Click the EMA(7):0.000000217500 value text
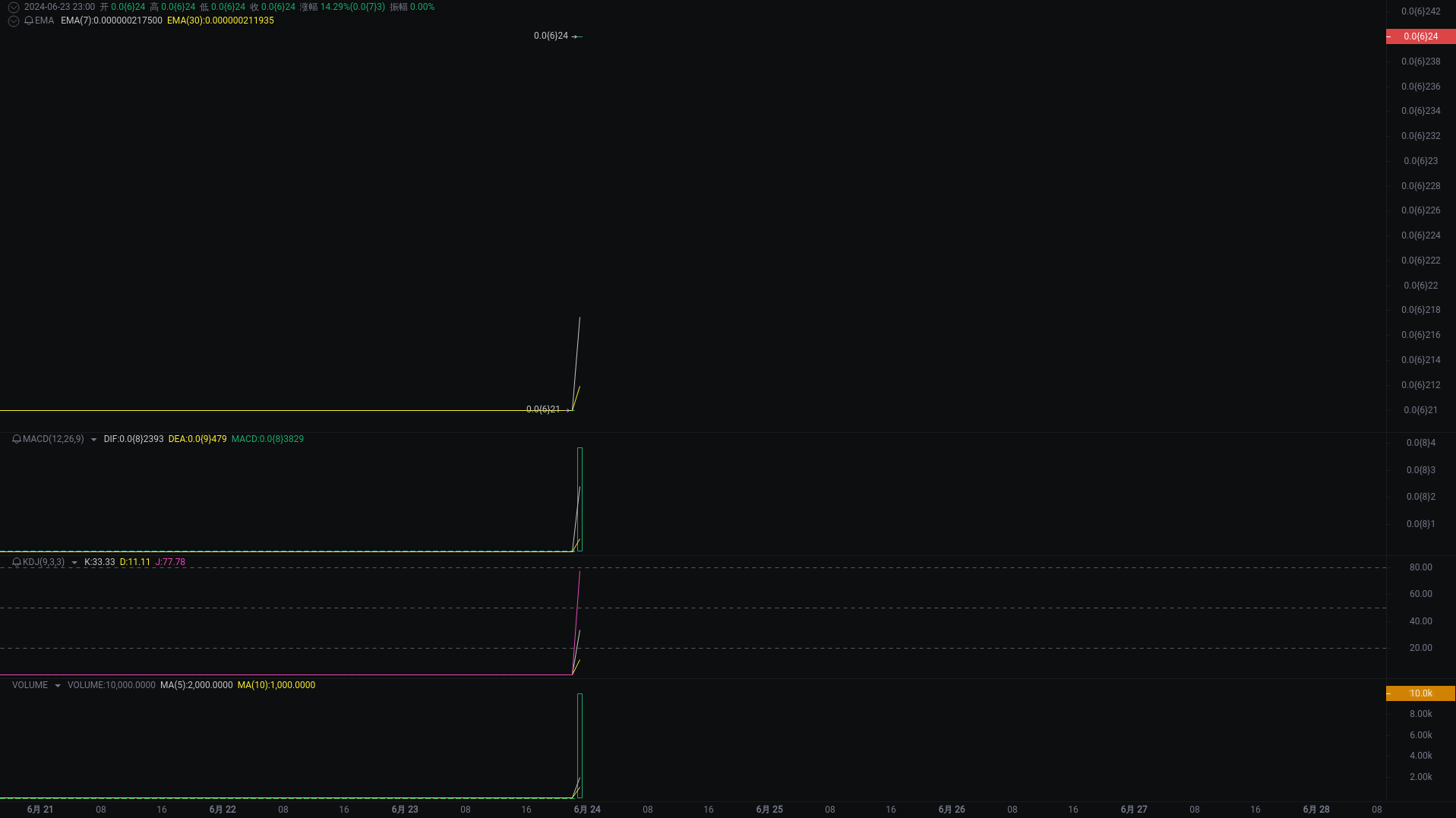Image resolution: width=1456 pixels, height=818 pixels. tap(111, 21)
